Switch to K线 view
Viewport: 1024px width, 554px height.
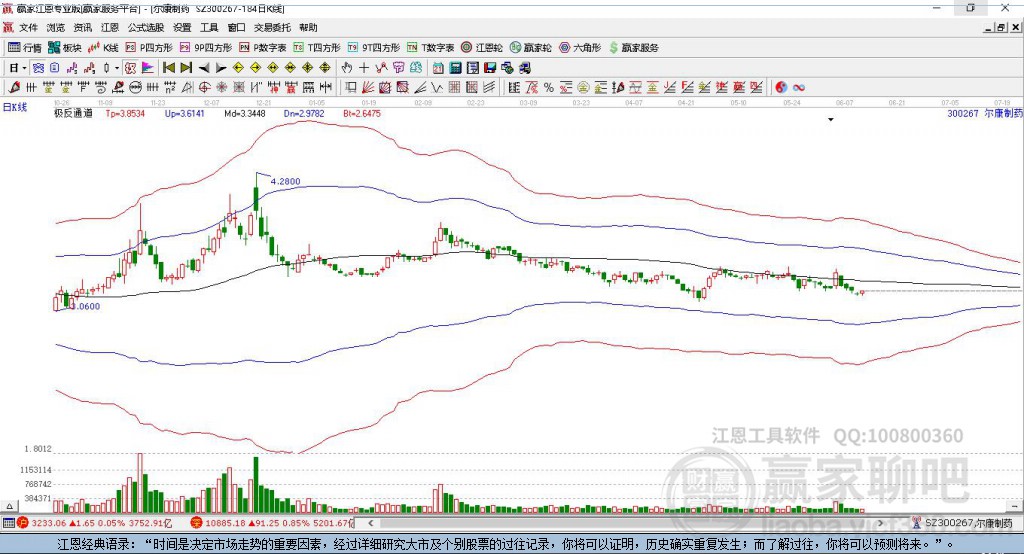[x=103, y=48]
